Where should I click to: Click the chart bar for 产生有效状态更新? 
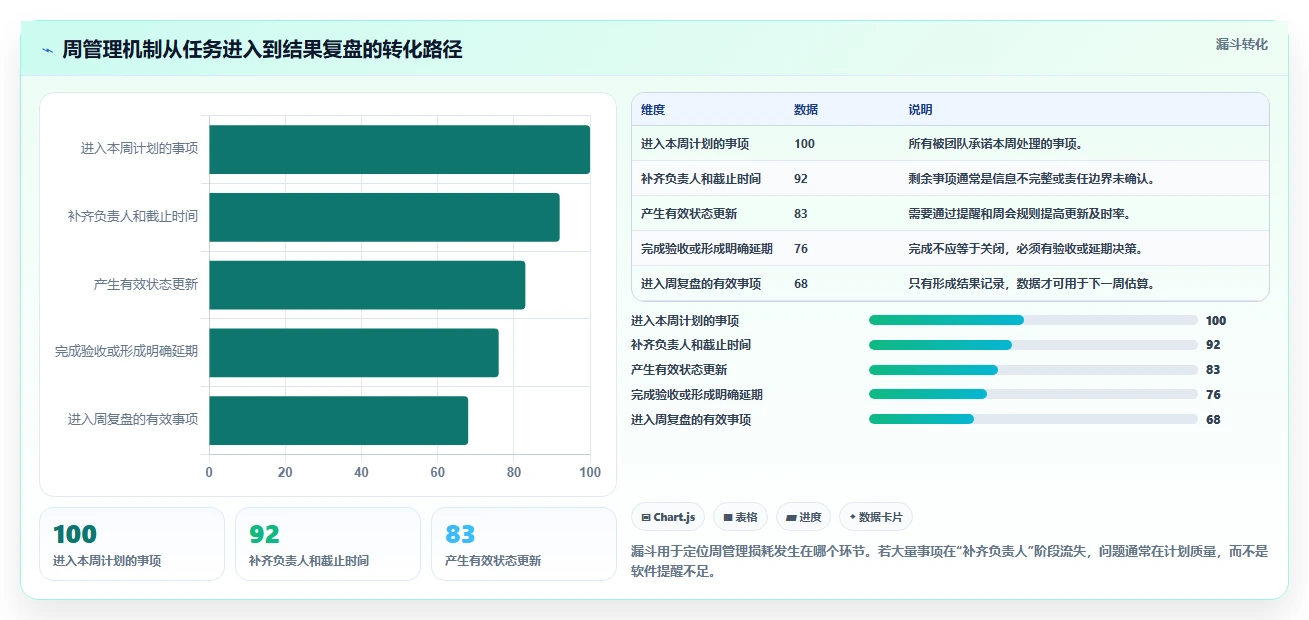coord(367,285)
